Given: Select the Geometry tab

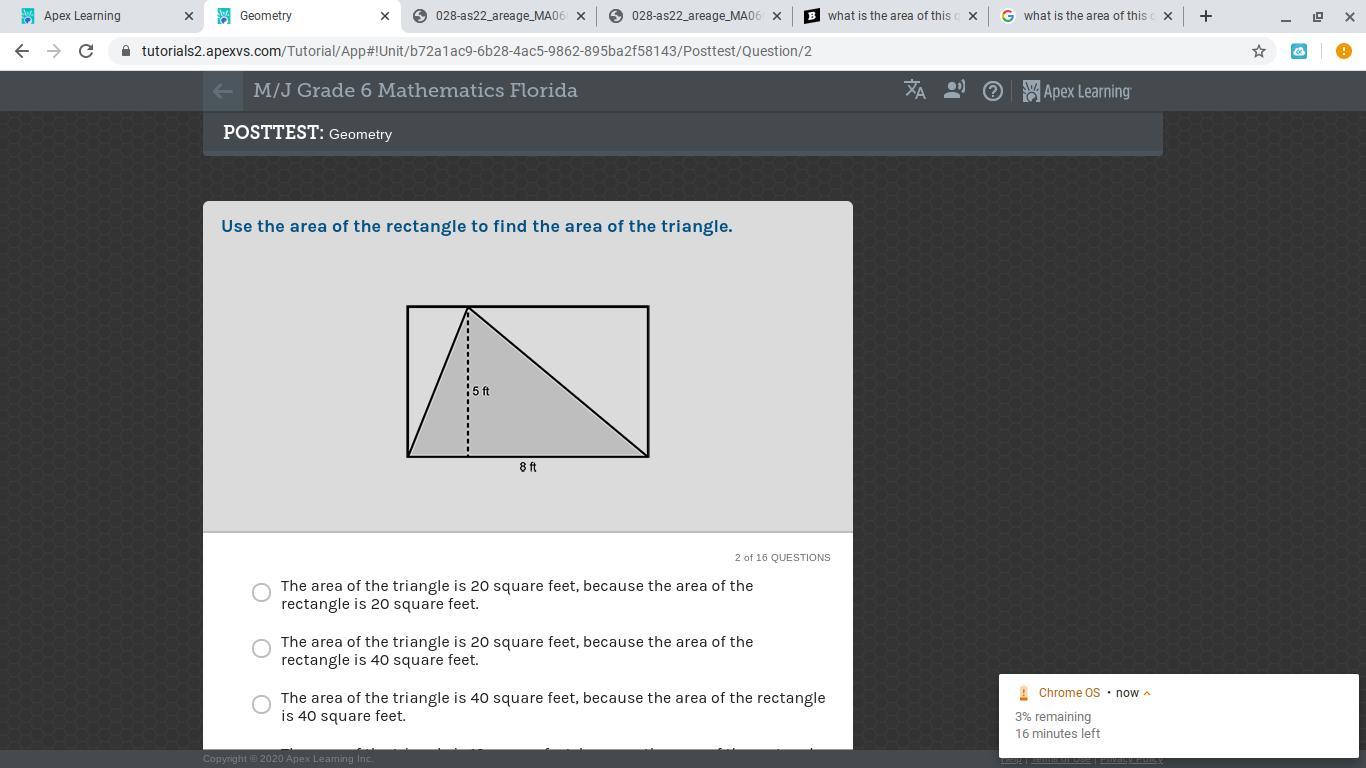Looking at the screenshot, I should pyautogui.click(x=301, y=16).
